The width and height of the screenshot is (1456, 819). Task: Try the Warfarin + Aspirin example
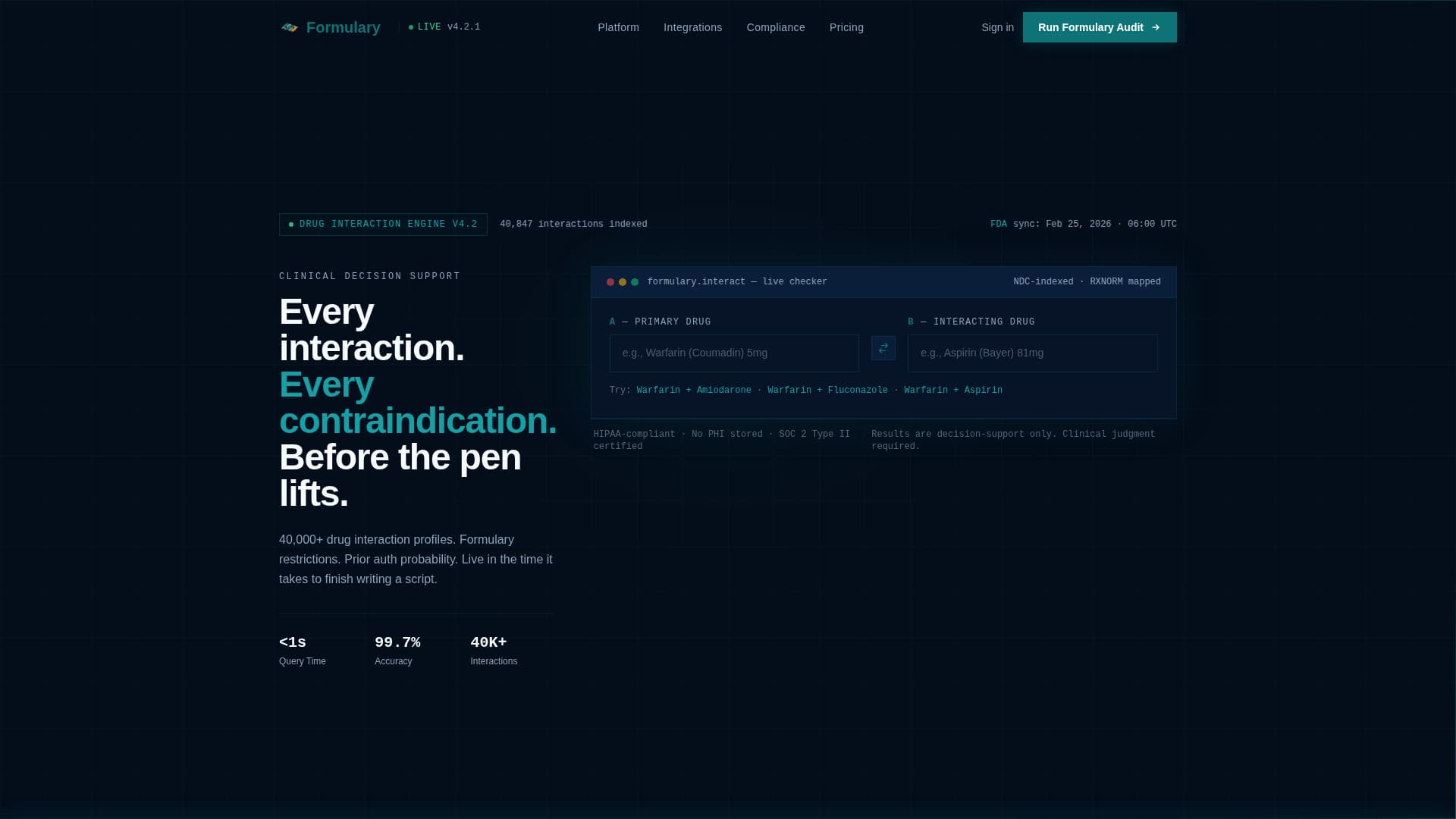click(953, 391)
